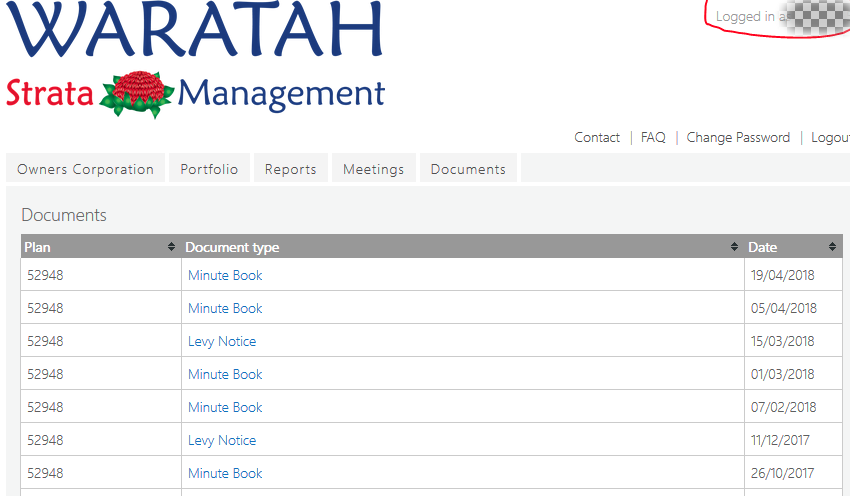This screenshot has width=850, height=496.
Task: Open Minute Book dated 01/03/2018
Action: pos(225,375)
